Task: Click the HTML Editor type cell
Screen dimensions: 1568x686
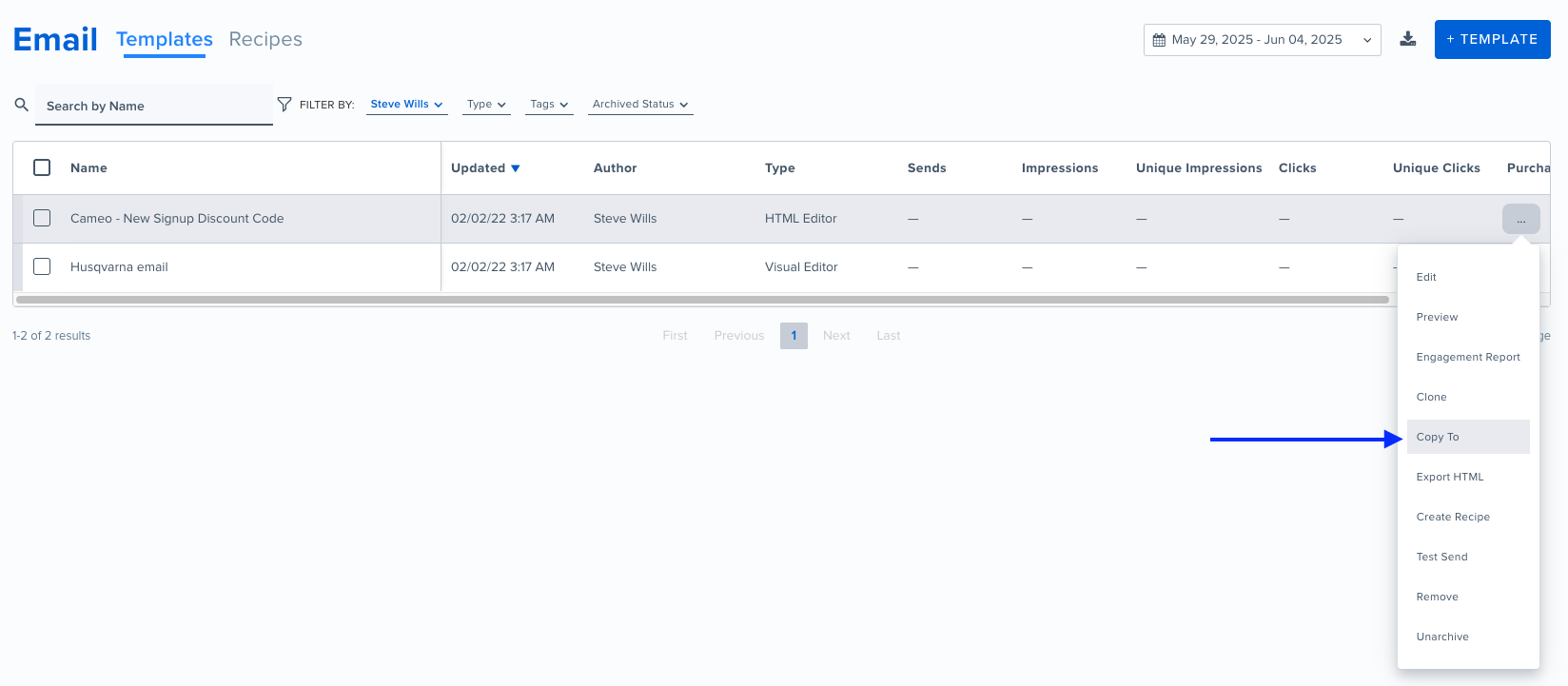Action: pos(801,219)
